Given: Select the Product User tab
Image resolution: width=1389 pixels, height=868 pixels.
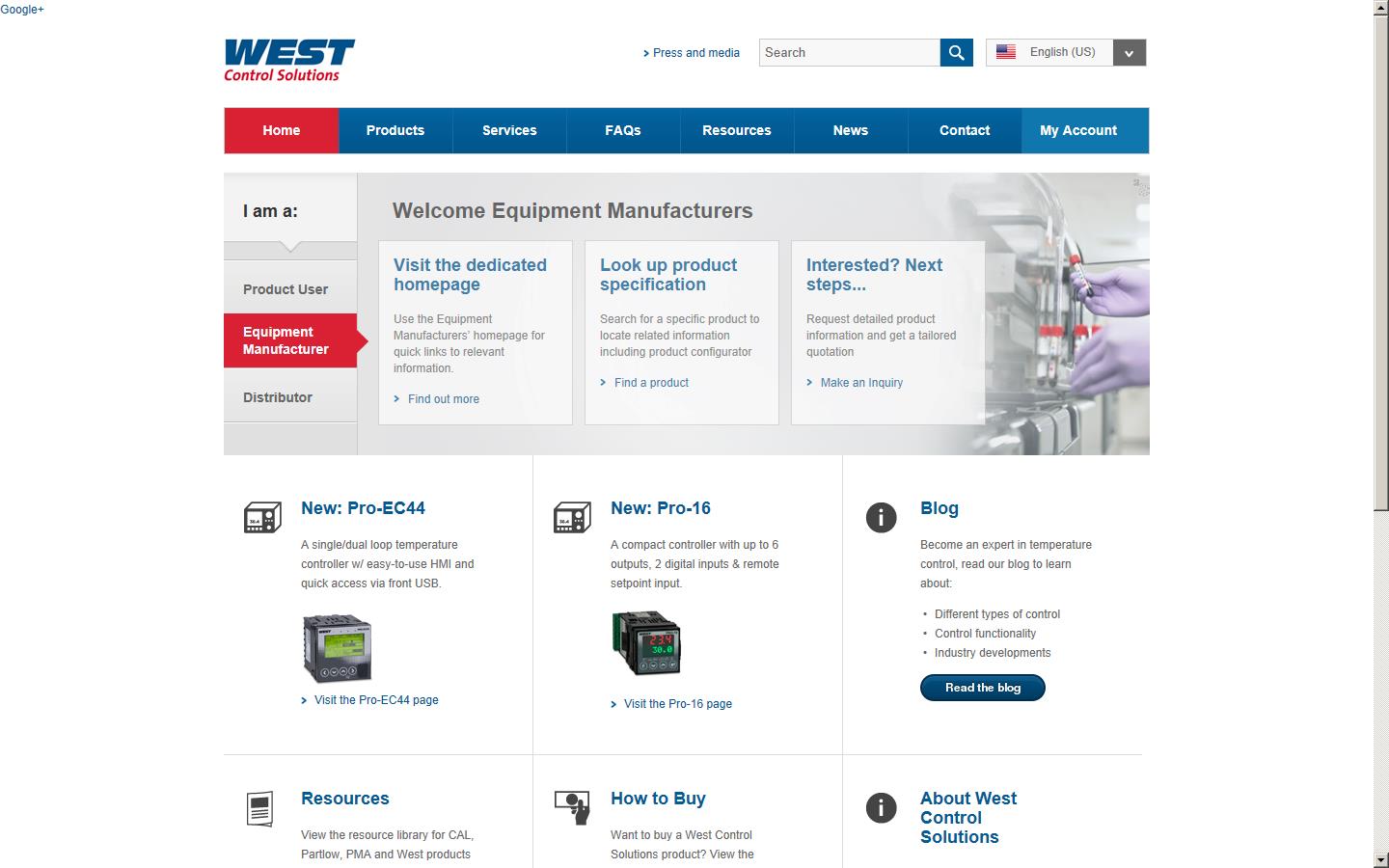Looking at the screenshot, I should [x=290, y=288].
